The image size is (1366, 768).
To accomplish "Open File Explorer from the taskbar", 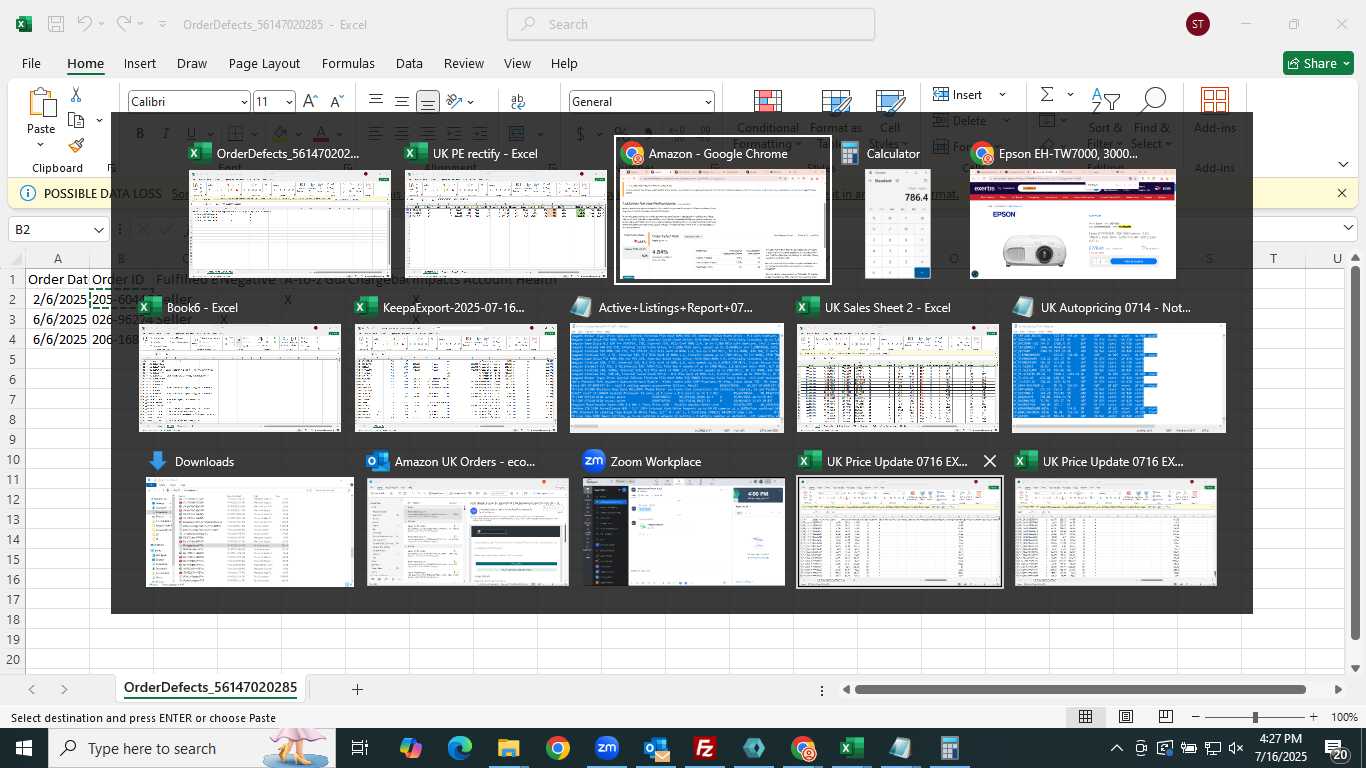I will point(508,748).
